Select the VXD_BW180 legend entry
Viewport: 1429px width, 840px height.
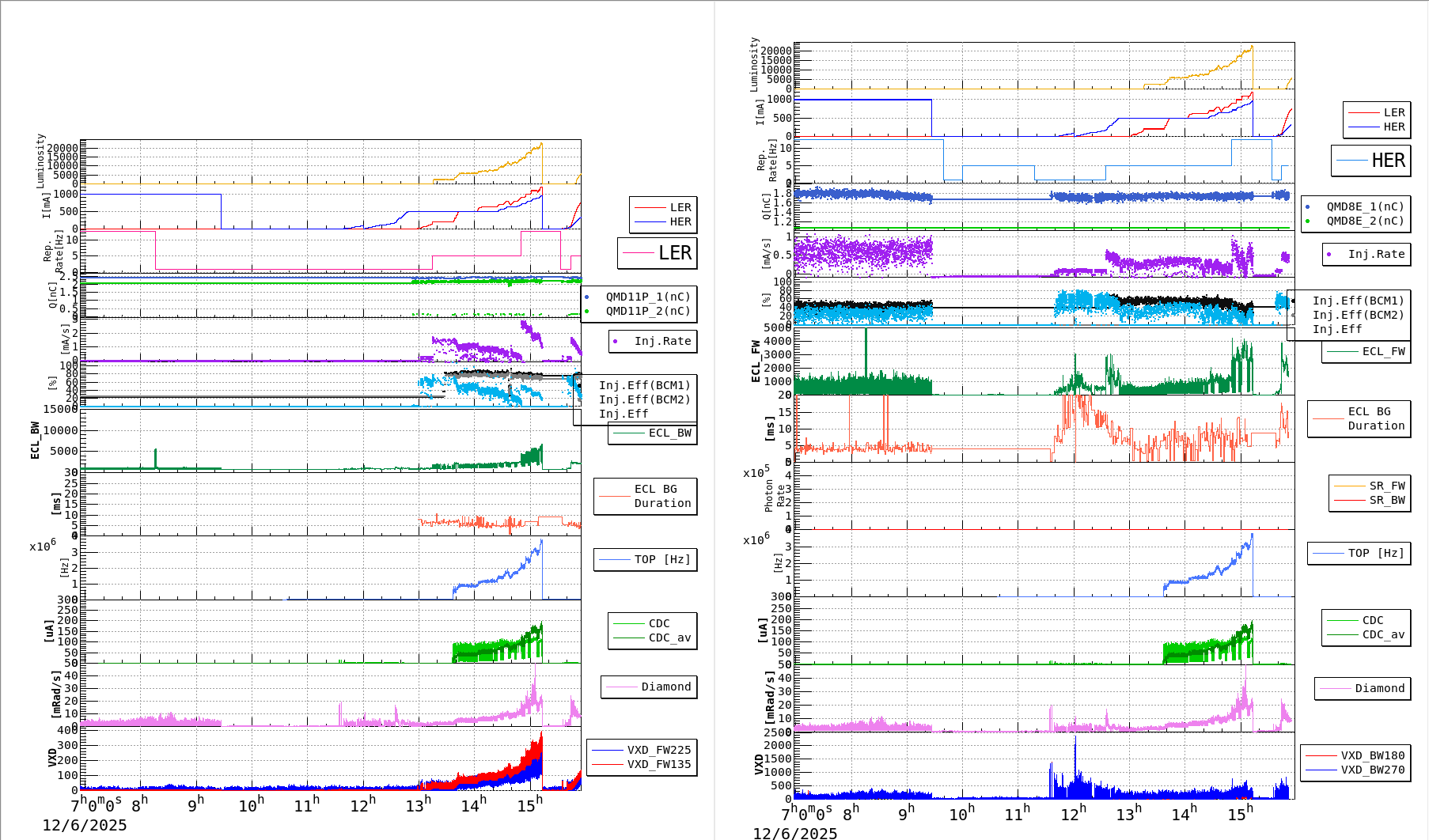(x=1373, y=755)
